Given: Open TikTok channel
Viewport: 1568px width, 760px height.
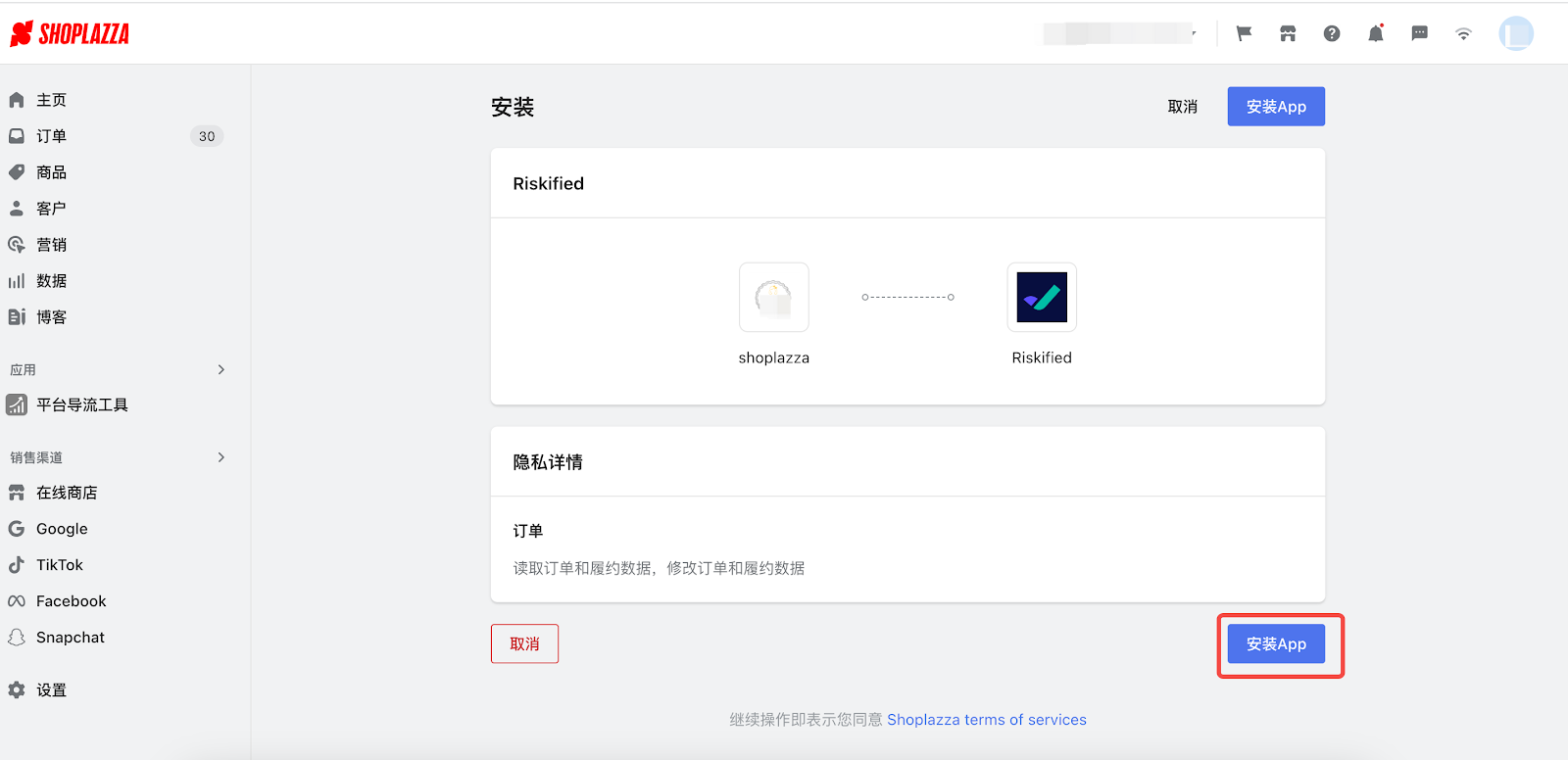Looking at the screenshot, I should click(x=60, y=565).
